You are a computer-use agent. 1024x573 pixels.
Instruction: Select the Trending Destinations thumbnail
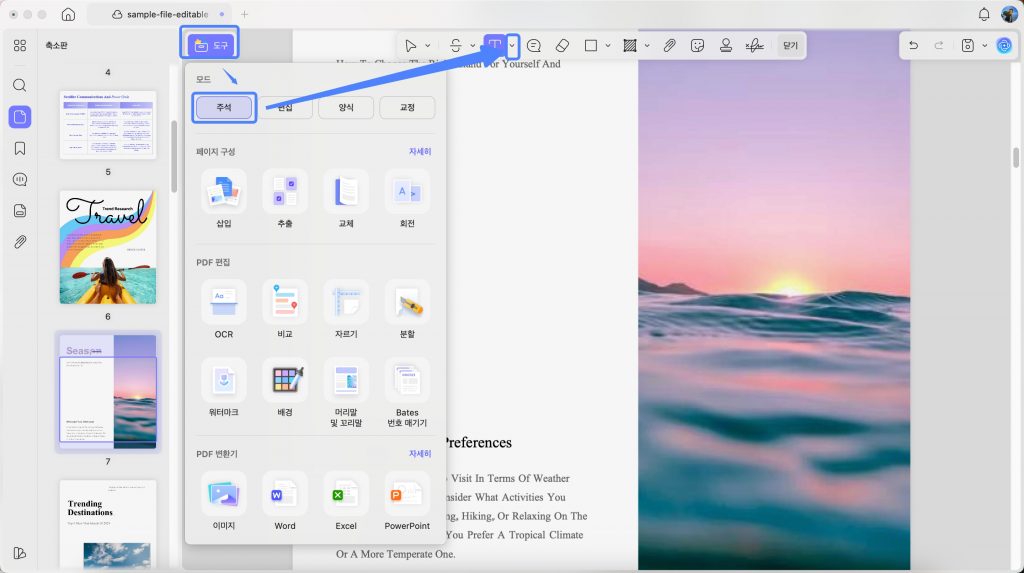(x=108, y=525)
